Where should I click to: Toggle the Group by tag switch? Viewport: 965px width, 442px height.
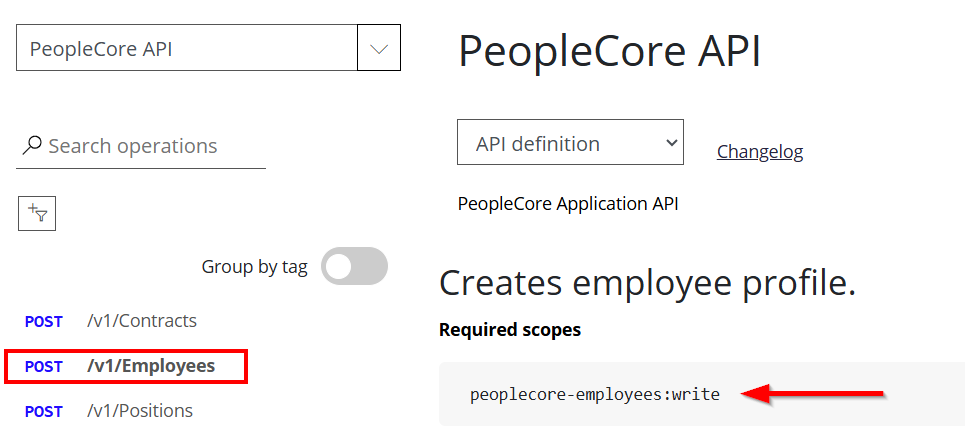pos(354,266)
